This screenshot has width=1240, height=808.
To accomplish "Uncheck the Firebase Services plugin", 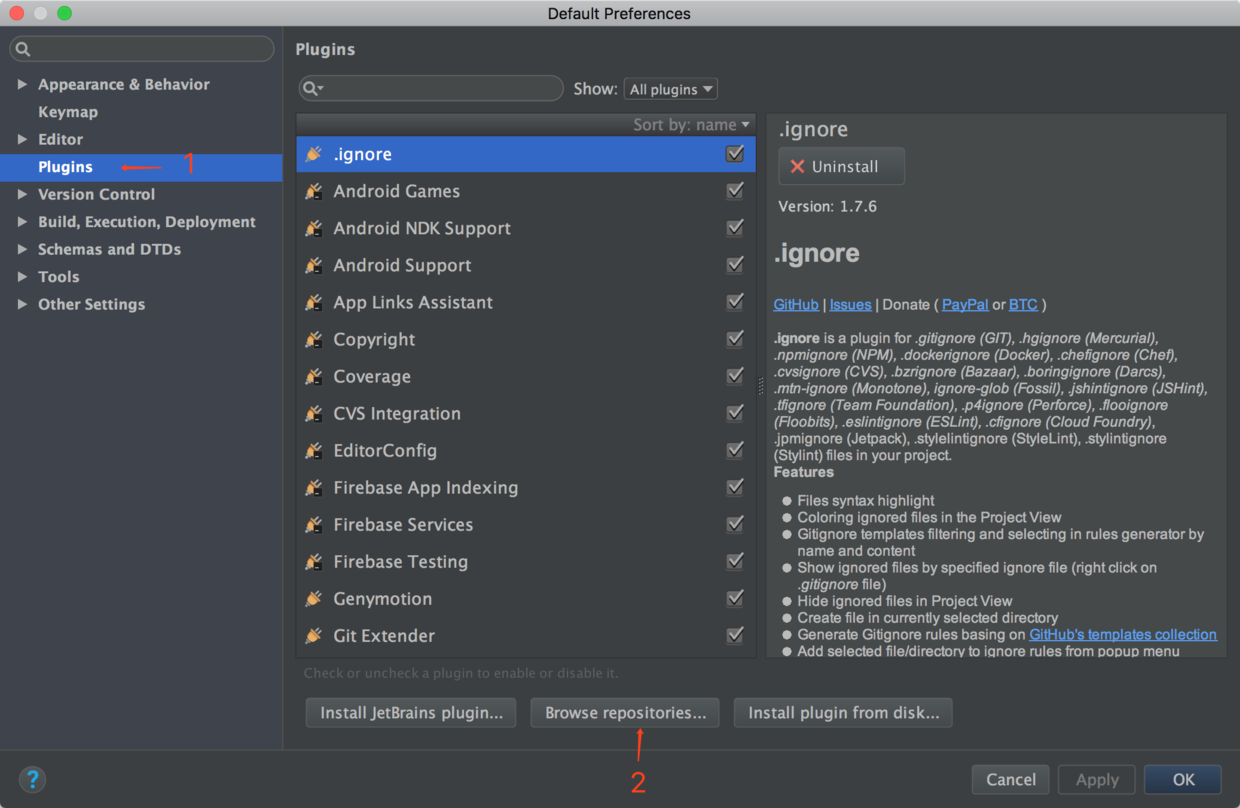I will point(735,523).
